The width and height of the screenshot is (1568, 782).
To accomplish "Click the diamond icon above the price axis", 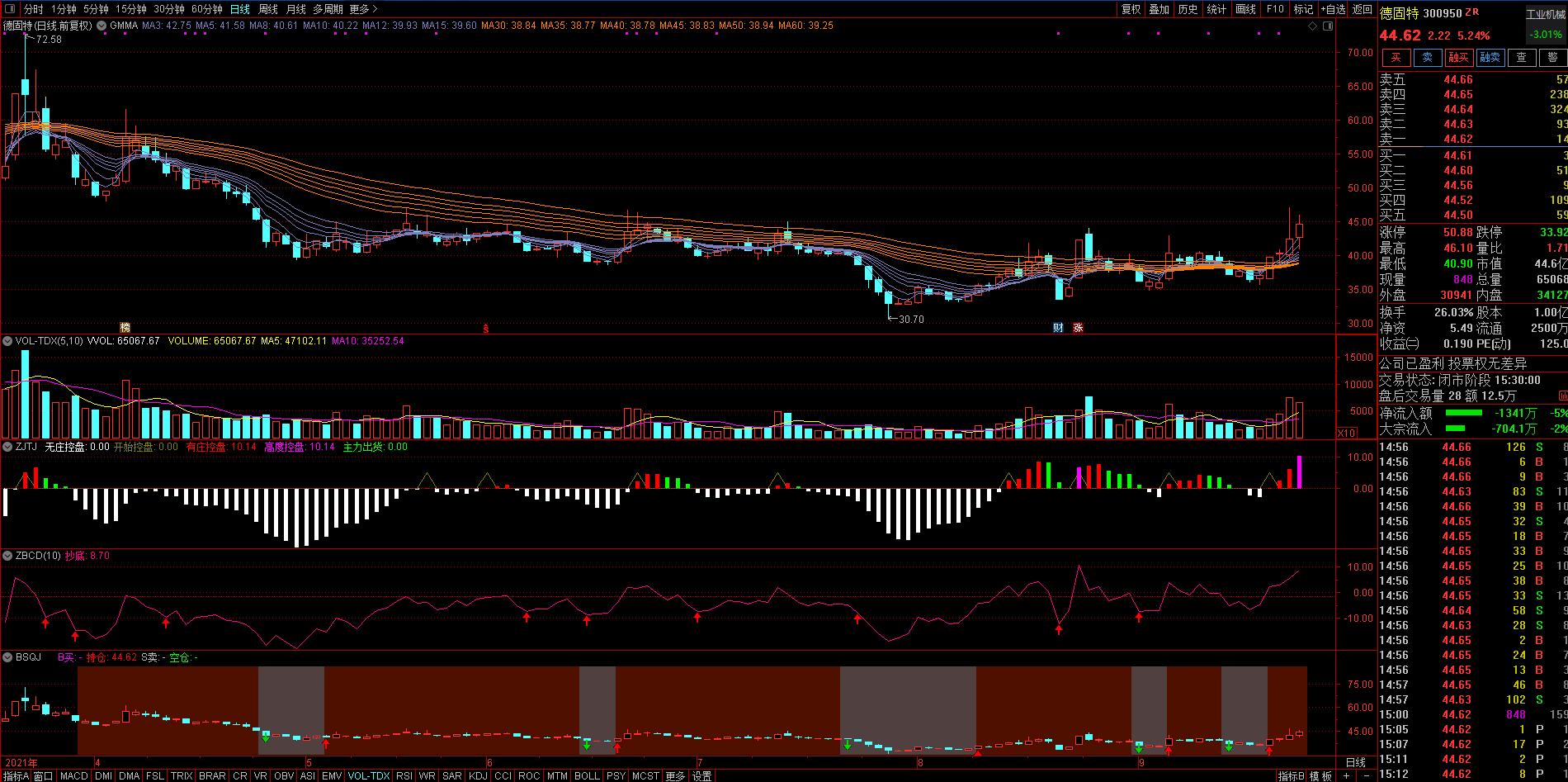I will (x=1313, y=26).
